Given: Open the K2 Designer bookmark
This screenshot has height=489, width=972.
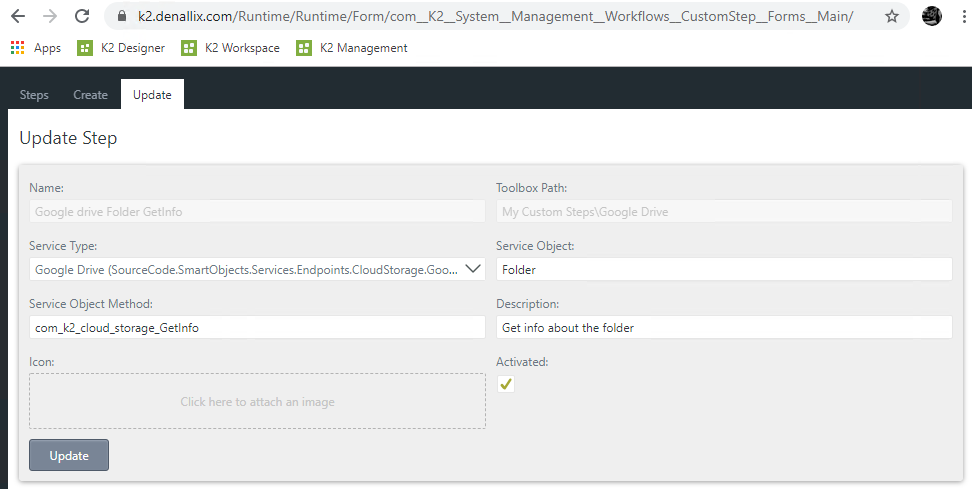Looking at the screenshot, I should [121, 48].
